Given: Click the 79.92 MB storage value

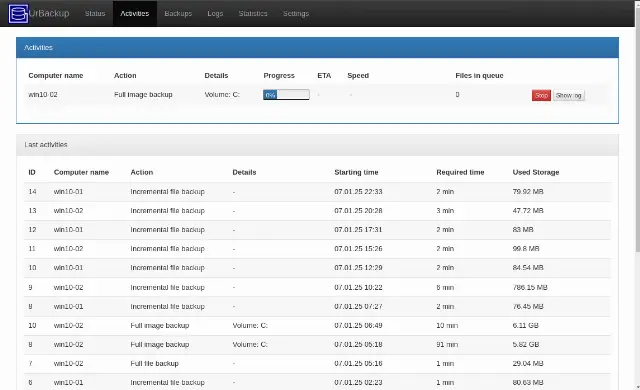Looking at the screenshot, I should tap(528, 192).
